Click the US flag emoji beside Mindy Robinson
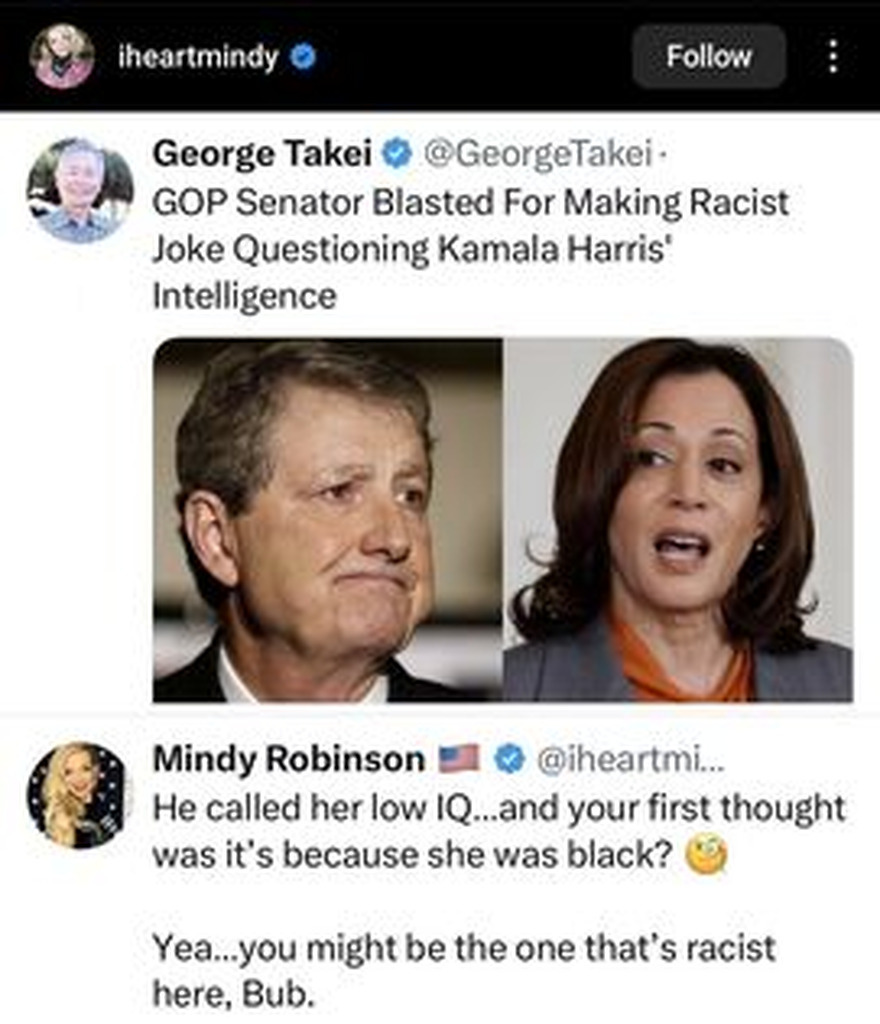 pos(461,759)
